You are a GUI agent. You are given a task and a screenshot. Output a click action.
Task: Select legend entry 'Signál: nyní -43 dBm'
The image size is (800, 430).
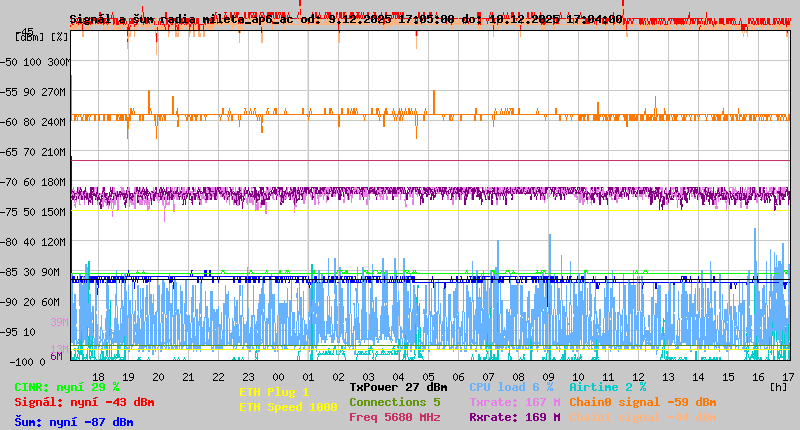[x=84, y=402]
